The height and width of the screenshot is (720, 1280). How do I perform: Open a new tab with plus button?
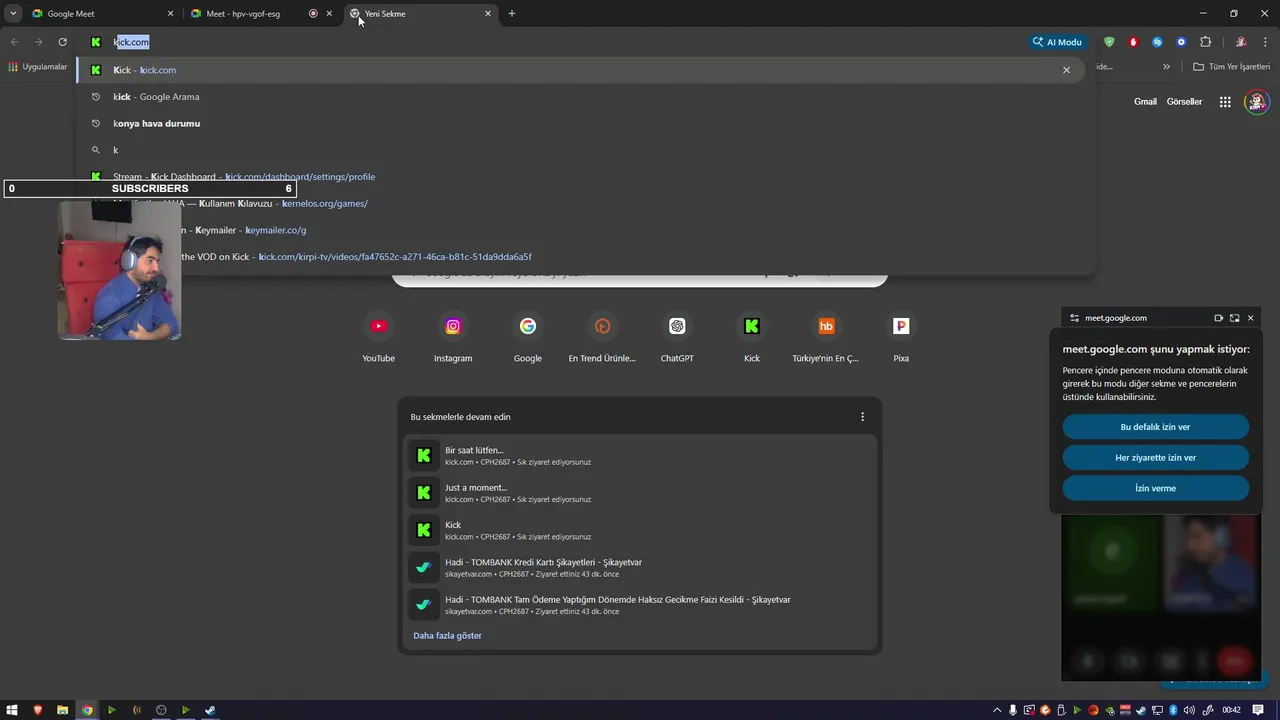click(x=512, y=14)
